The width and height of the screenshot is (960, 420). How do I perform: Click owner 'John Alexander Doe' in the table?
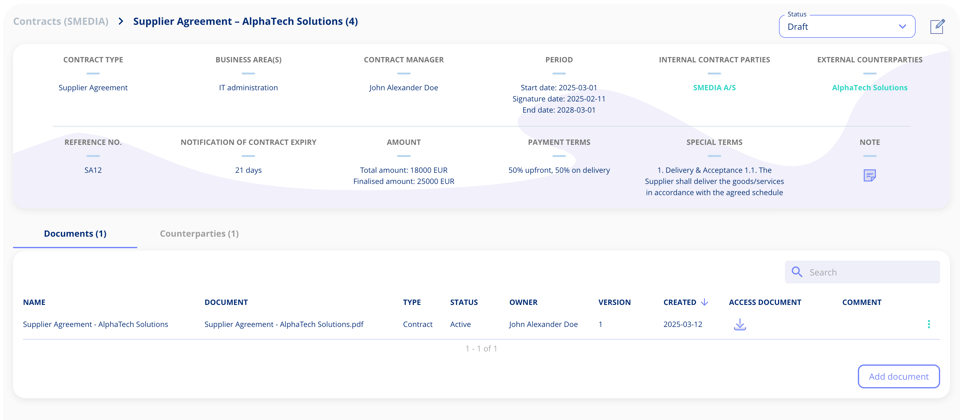pos(544,324)
